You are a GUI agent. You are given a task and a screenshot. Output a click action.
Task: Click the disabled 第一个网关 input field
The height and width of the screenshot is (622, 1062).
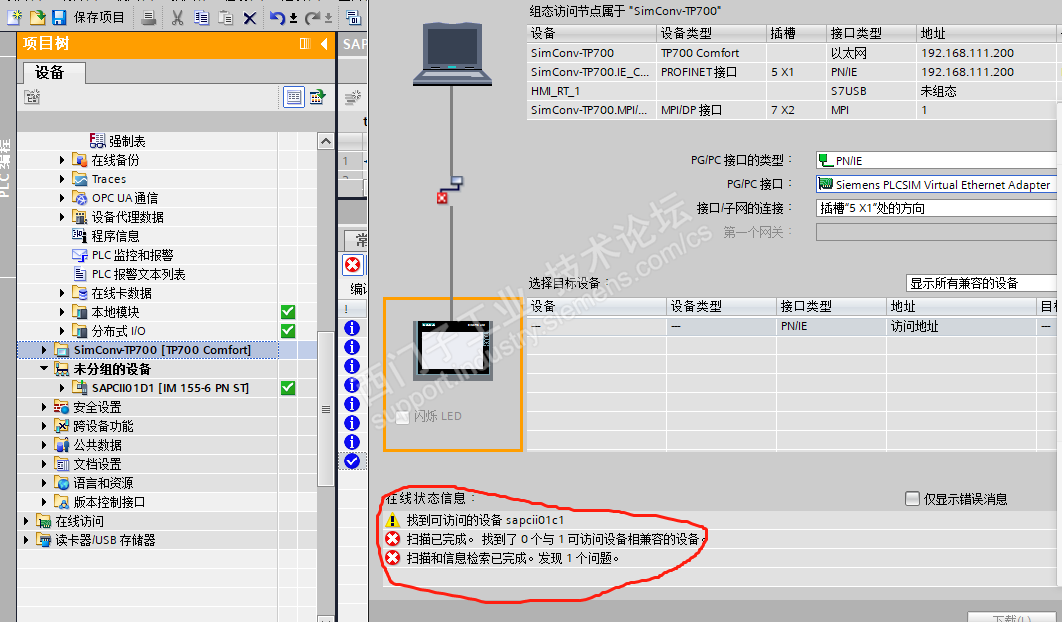coord(938,232)
